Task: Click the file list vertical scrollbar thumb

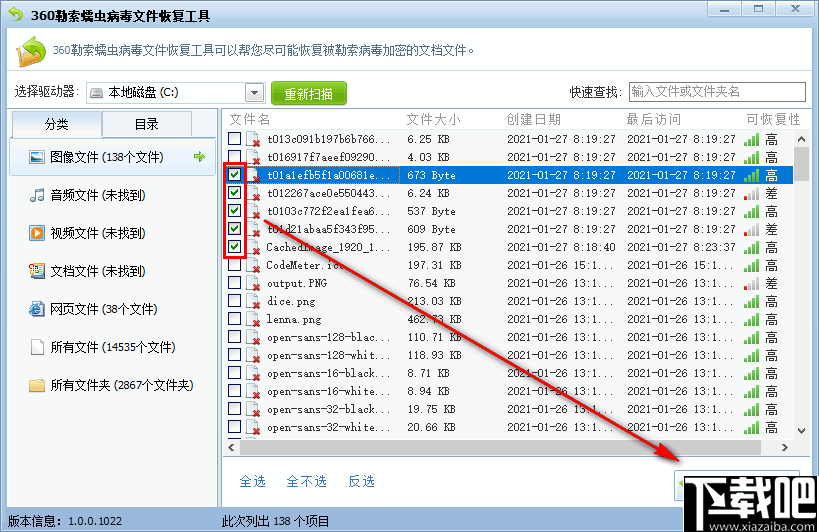Action: (801, 164)
